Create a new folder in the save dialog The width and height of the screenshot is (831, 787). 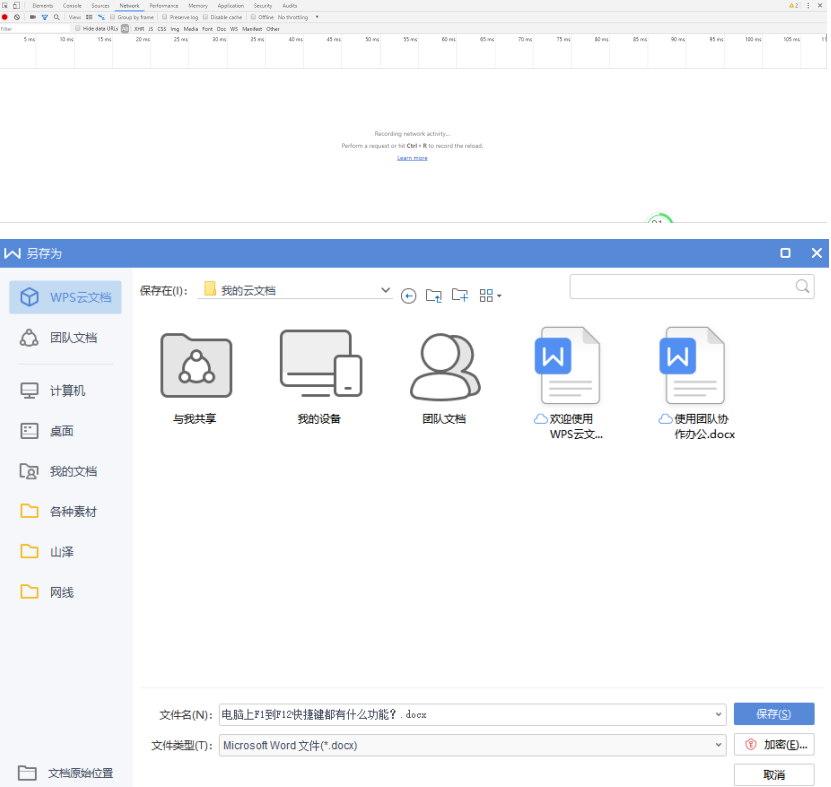459,295
